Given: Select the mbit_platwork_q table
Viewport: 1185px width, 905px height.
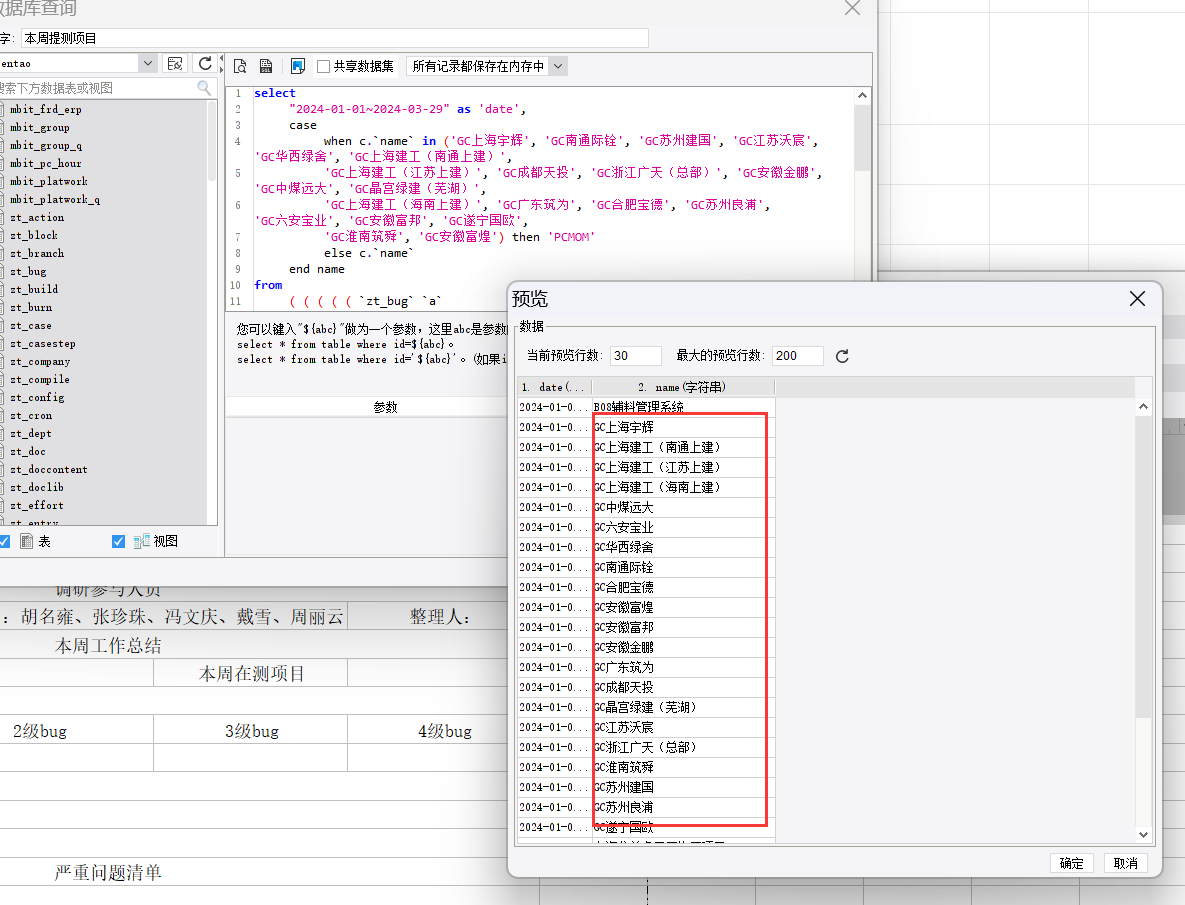Looking at the screenshot, I should 54,199.
